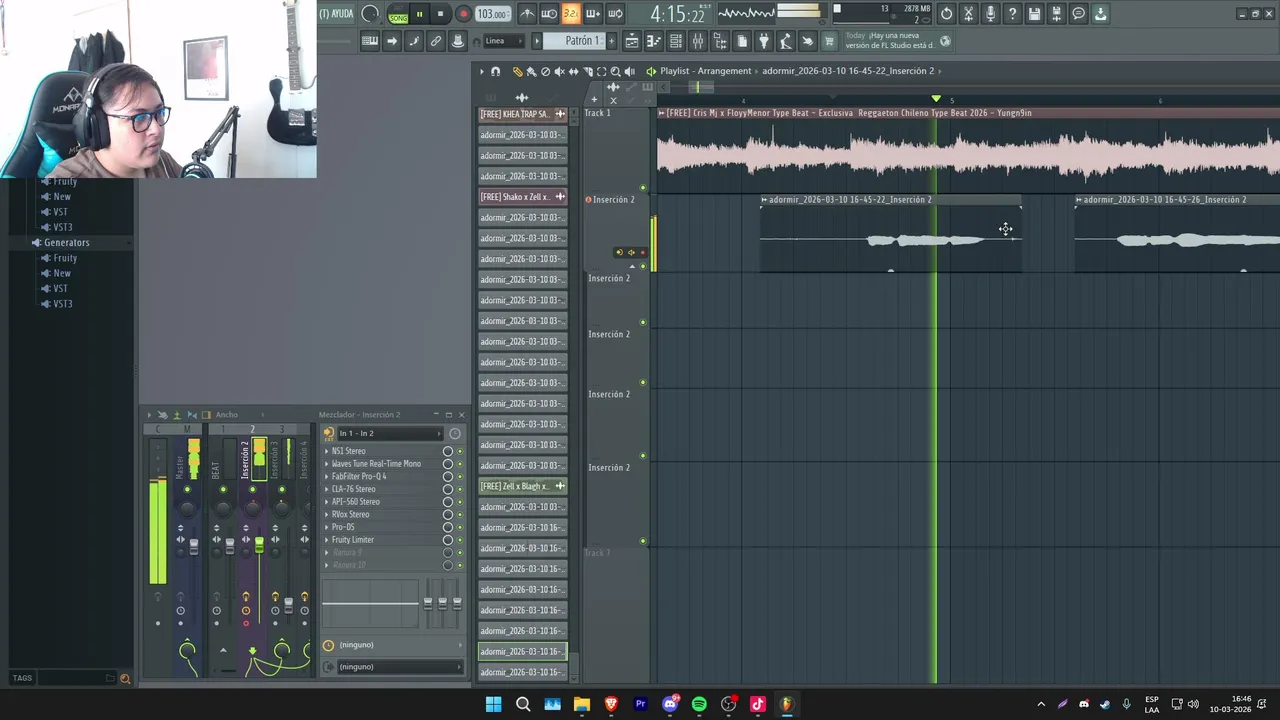This screenshot has width=1280, height=720.
Task: Click the transport stop button
Action: (x=440, y=14)
